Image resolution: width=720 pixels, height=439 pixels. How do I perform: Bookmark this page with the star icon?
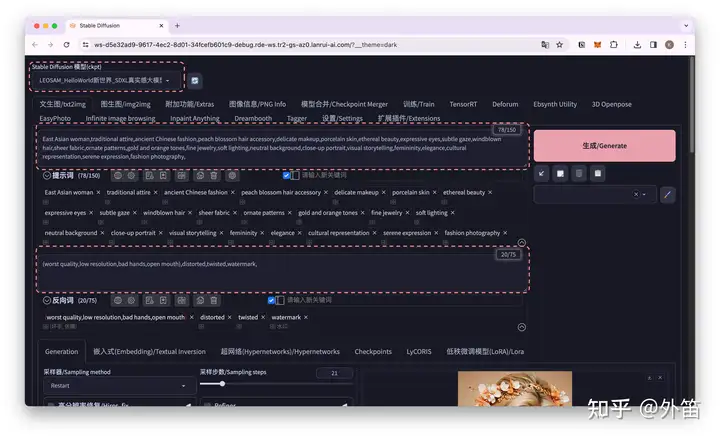559,45
